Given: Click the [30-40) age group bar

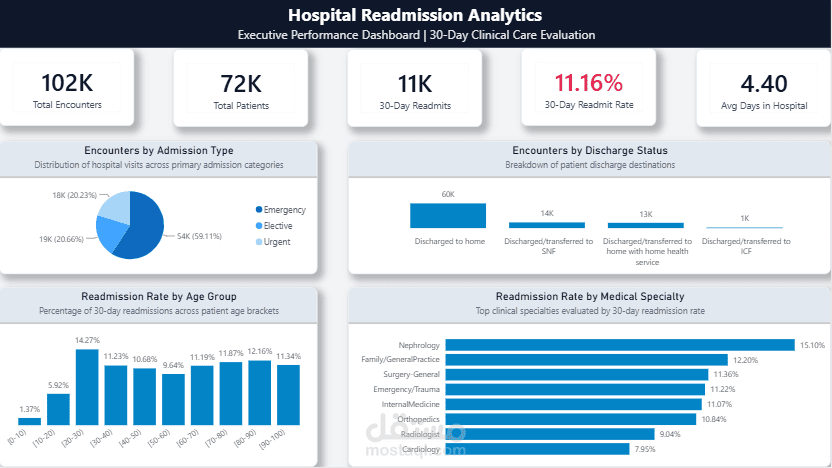Looking at the screenshot, I should tap(116, 395).
